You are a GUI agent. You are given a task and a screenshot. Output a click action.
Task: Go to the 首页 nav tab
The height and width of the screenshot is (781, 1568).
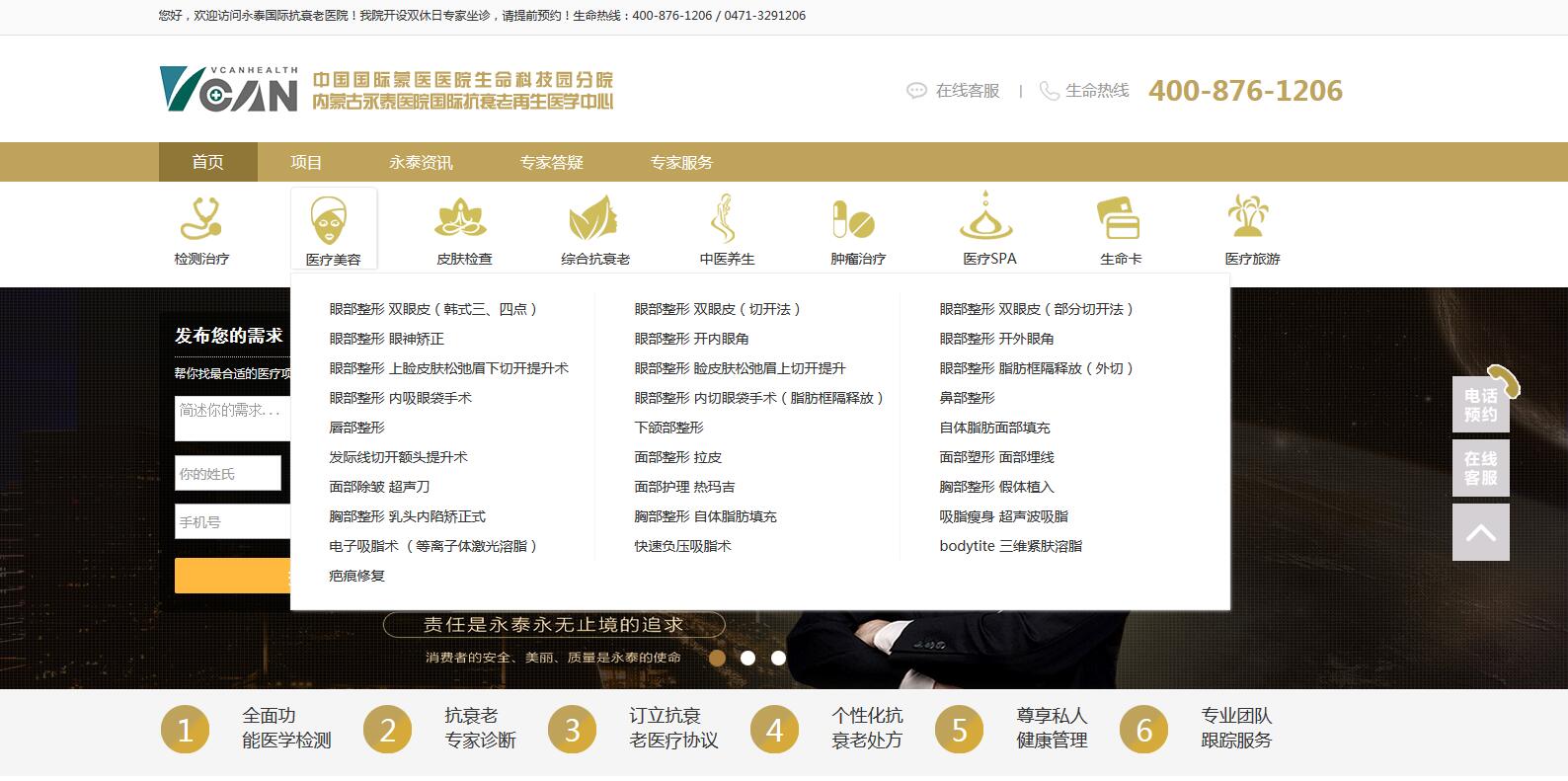tap(208, 162)
